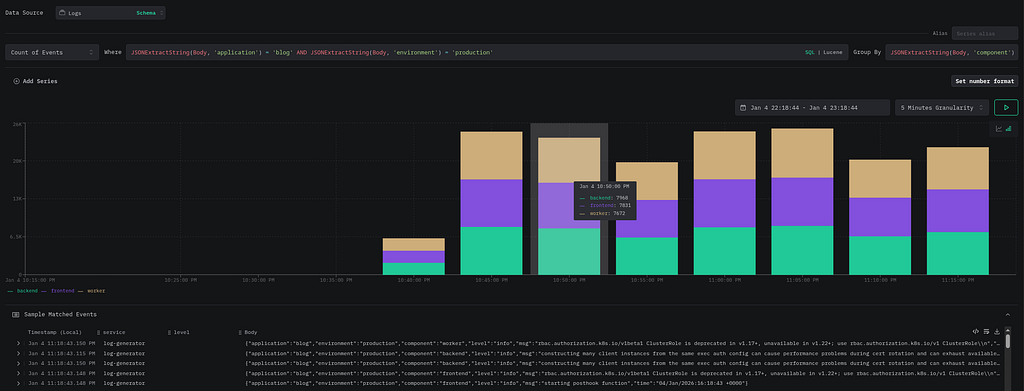Click the events table scroll up arrow
1024x391 pixels.
[1008, 331]
